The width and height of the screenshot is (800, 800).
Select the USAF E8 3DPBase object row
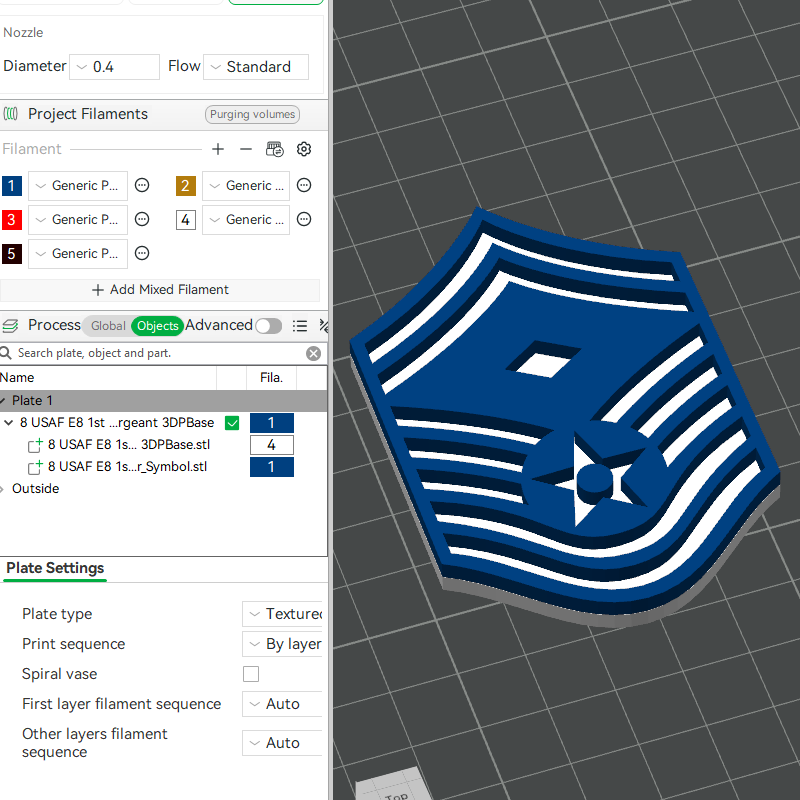pyautogui.click(x=117, y=423)
